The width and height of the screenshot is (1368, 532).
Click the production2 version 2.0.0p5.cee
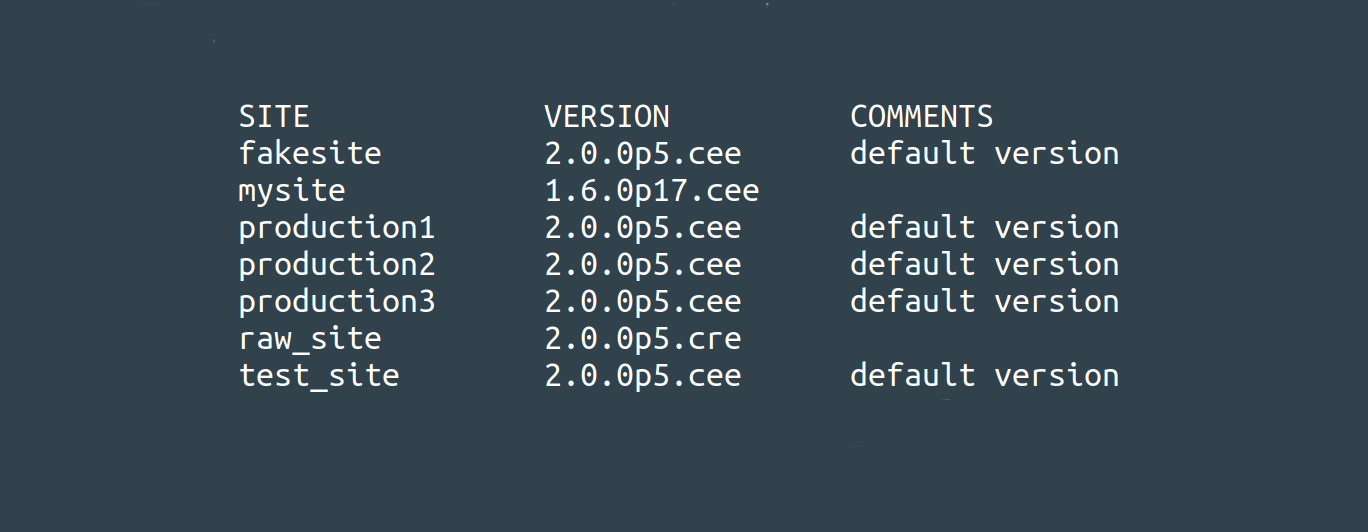(x=643, y=266)
